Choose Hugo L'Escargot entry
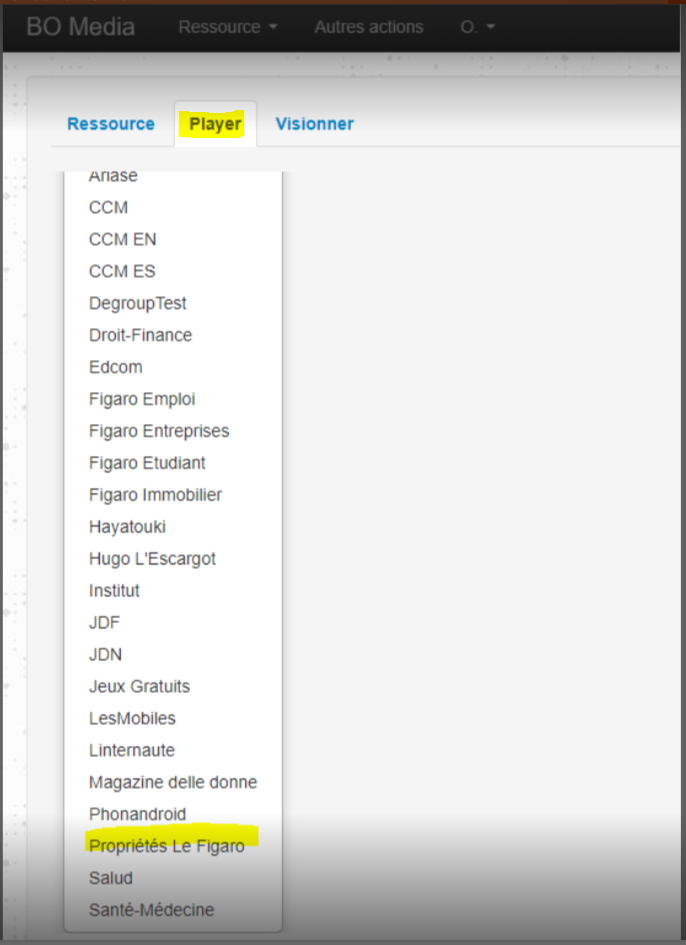Screen dimensions: 686x945 click(152, 559)
